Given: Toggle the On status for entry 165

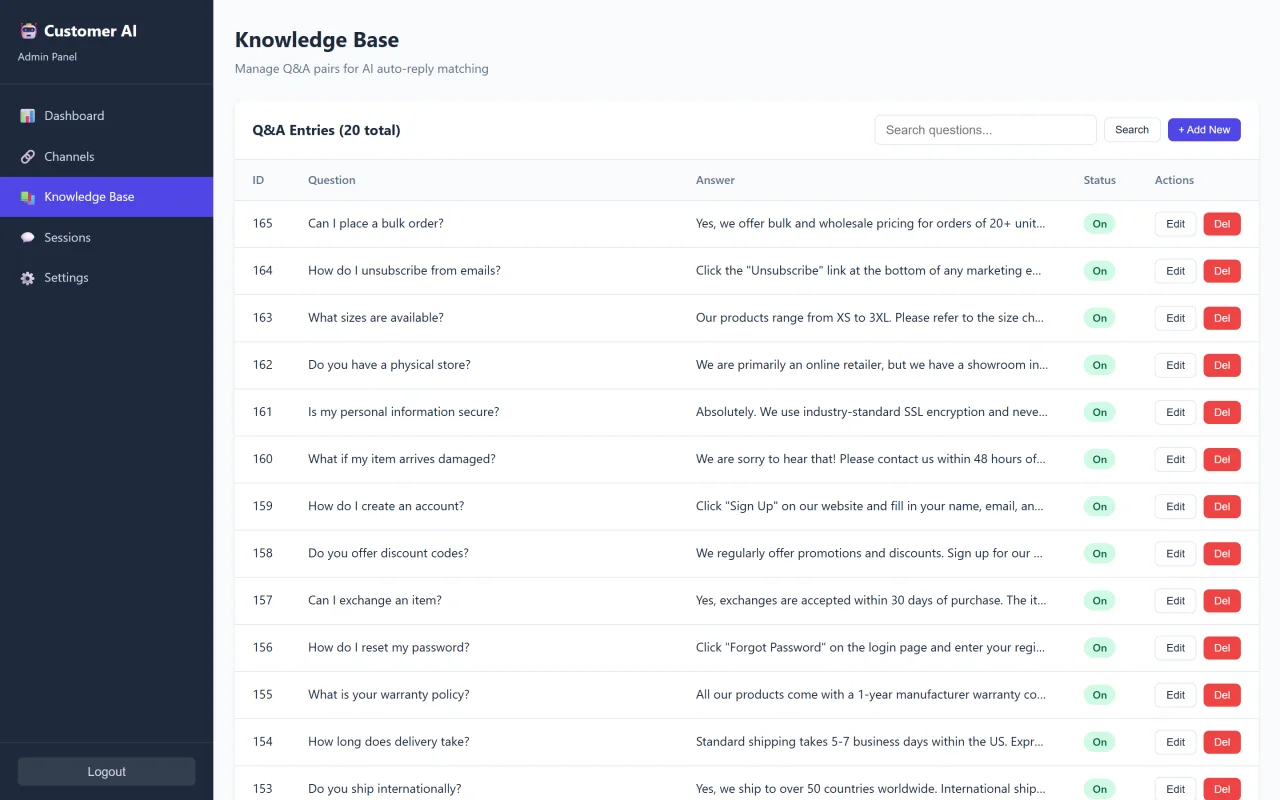Looking at the screenshot, I should (1099, 224).
